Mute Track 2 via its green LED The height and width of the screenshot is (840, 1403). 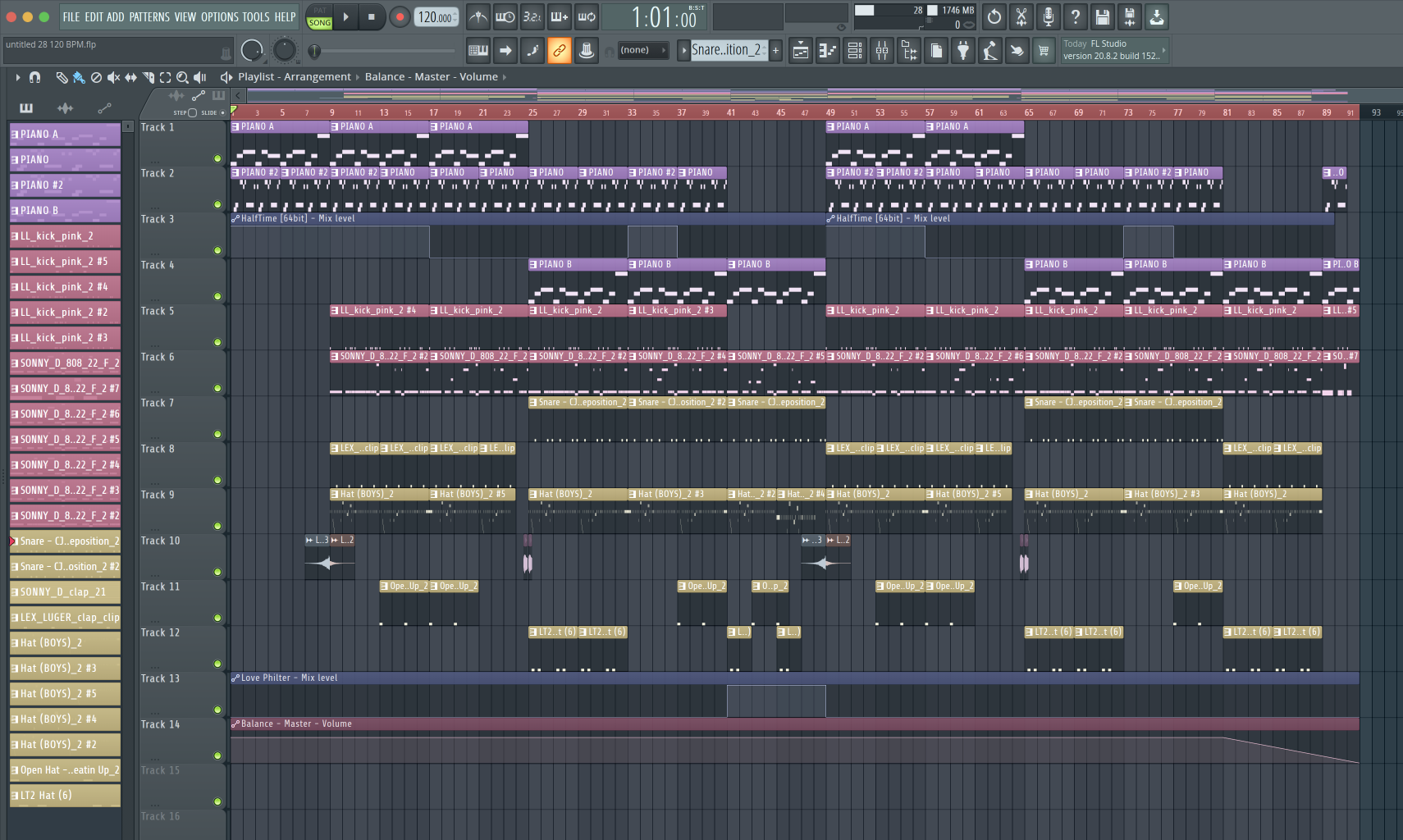point(217,204)
